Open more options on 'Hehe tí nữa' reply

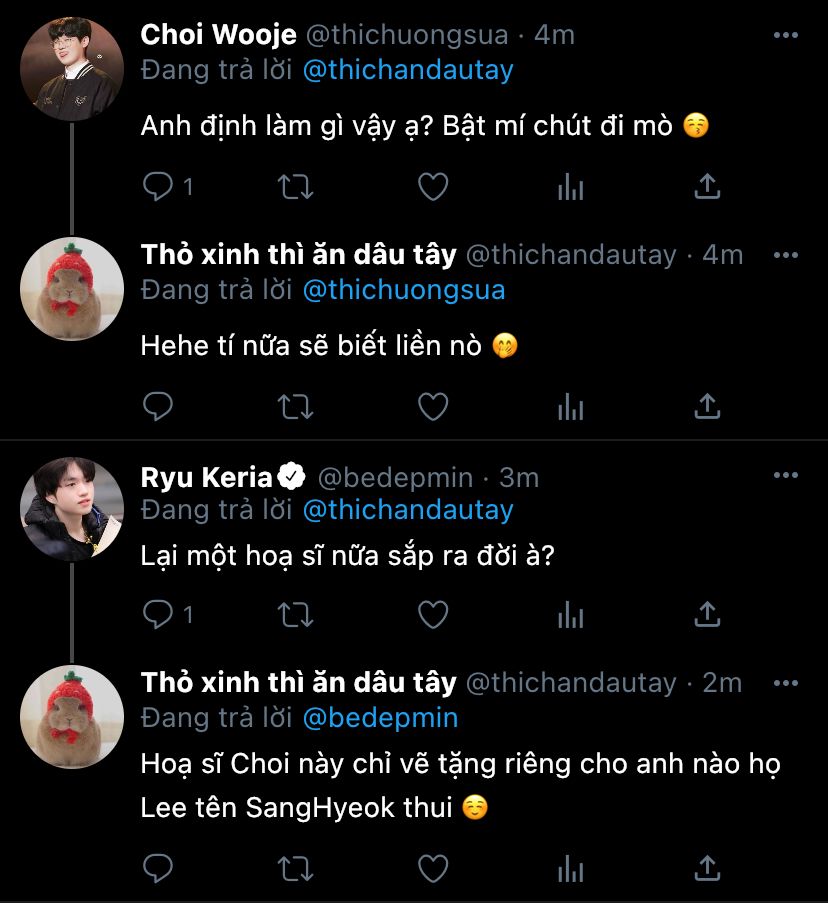click(787, 255)
